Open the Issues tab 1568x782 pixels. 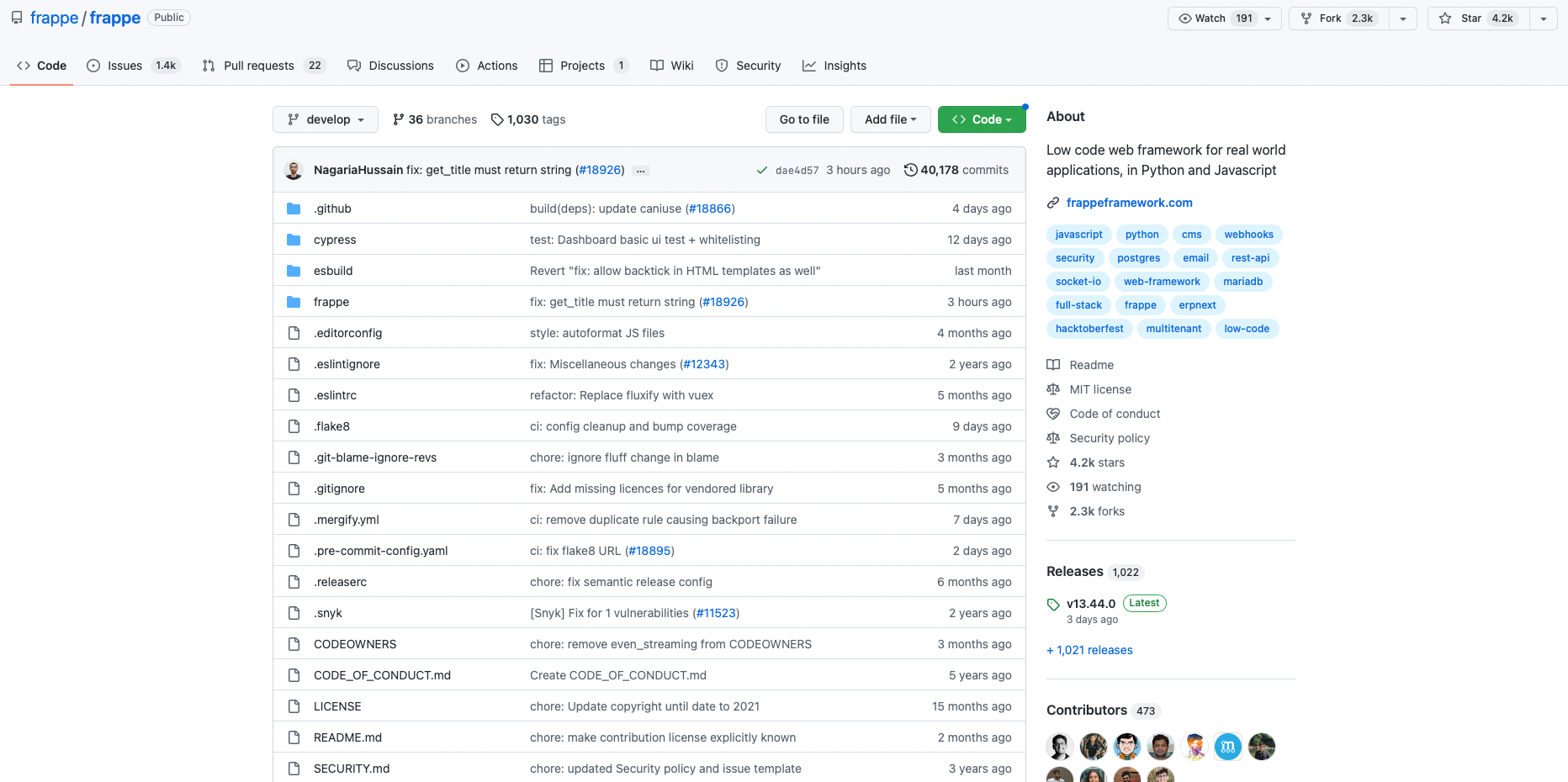point(133,66)
